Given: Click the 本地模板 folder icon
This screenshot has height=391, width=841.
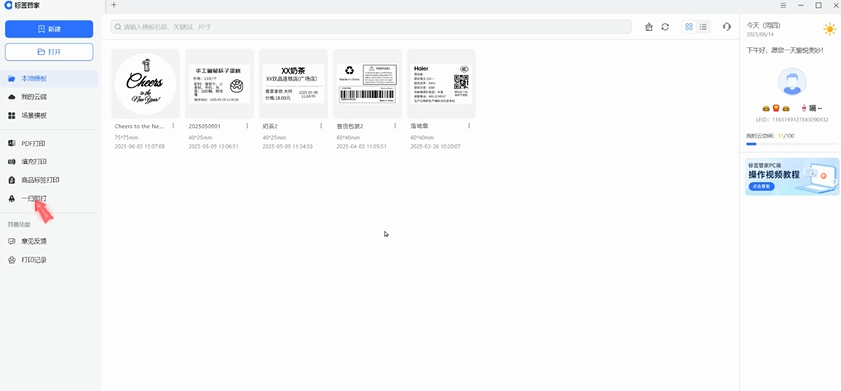Looking at the screenshot, I should point(12,79).
